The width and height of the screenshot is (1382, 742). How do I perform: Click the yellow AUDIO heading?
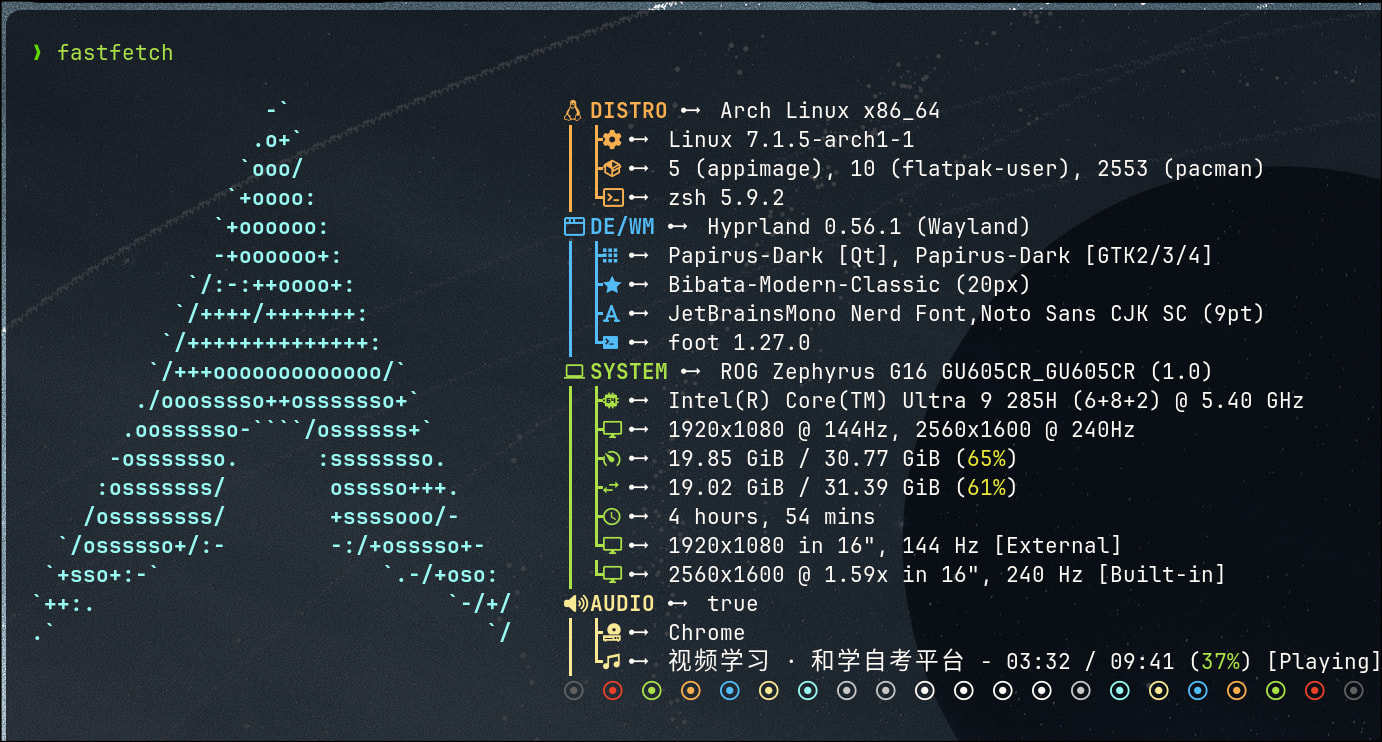coord(622,604)
